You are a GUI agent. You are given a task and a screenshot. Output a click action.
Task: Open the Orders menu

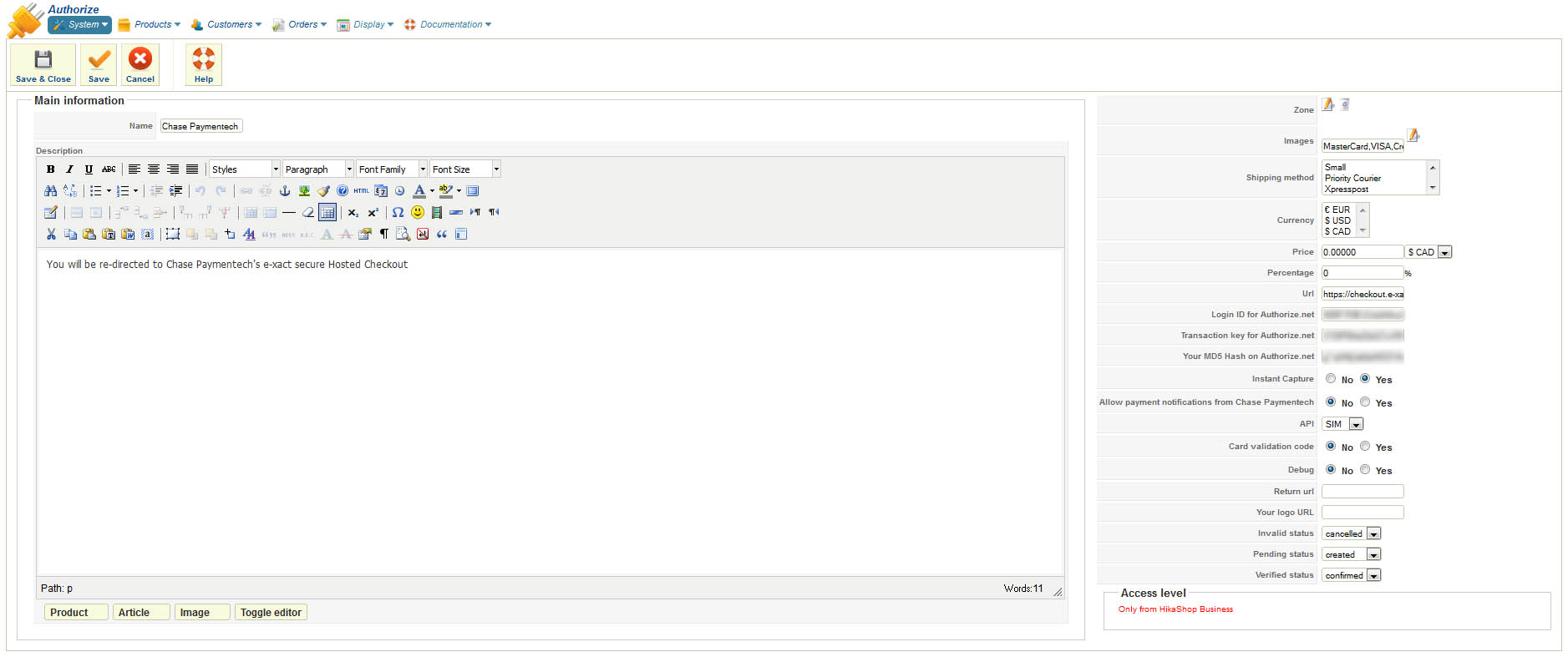tap(300, 25)
